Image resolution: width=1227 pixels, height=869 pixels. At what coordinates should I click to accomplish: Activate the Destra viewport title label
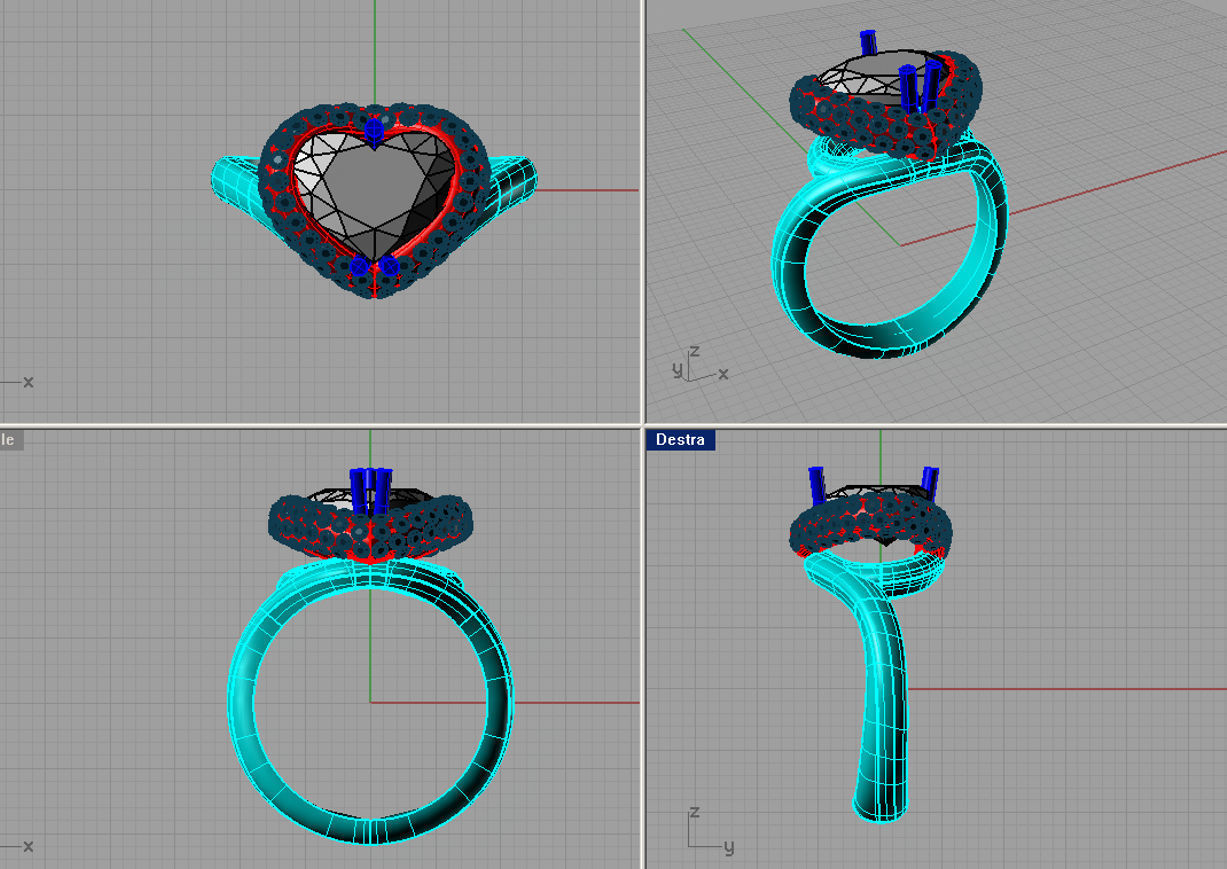680,440
